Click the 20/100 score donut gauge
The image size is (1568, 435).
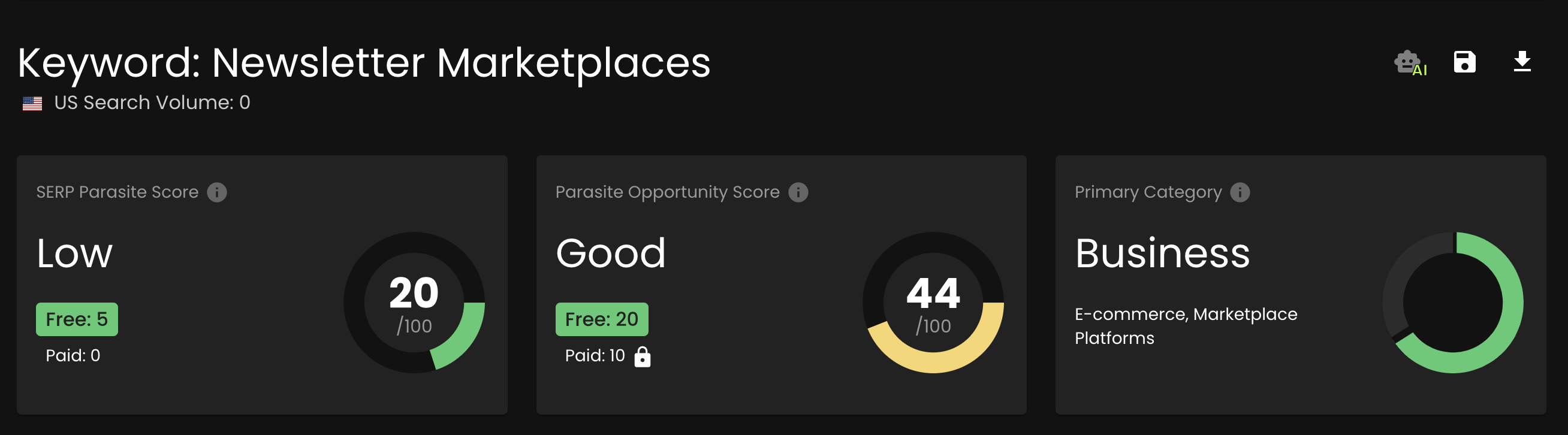[x=414, y=303]
